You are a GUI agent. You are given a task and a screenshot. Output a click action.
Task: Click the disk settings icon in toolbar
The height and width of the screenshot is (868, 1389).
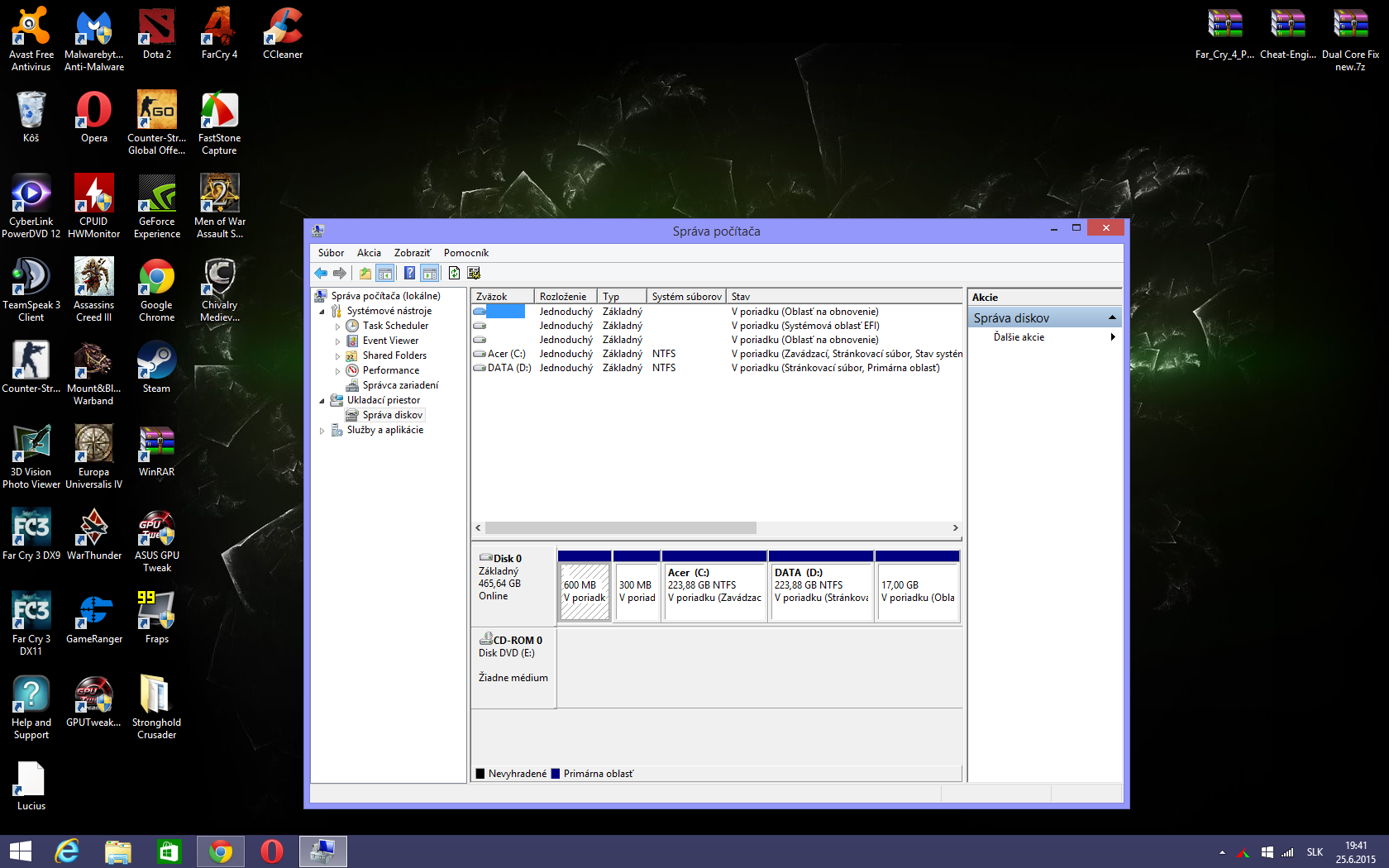coord(474,274)
